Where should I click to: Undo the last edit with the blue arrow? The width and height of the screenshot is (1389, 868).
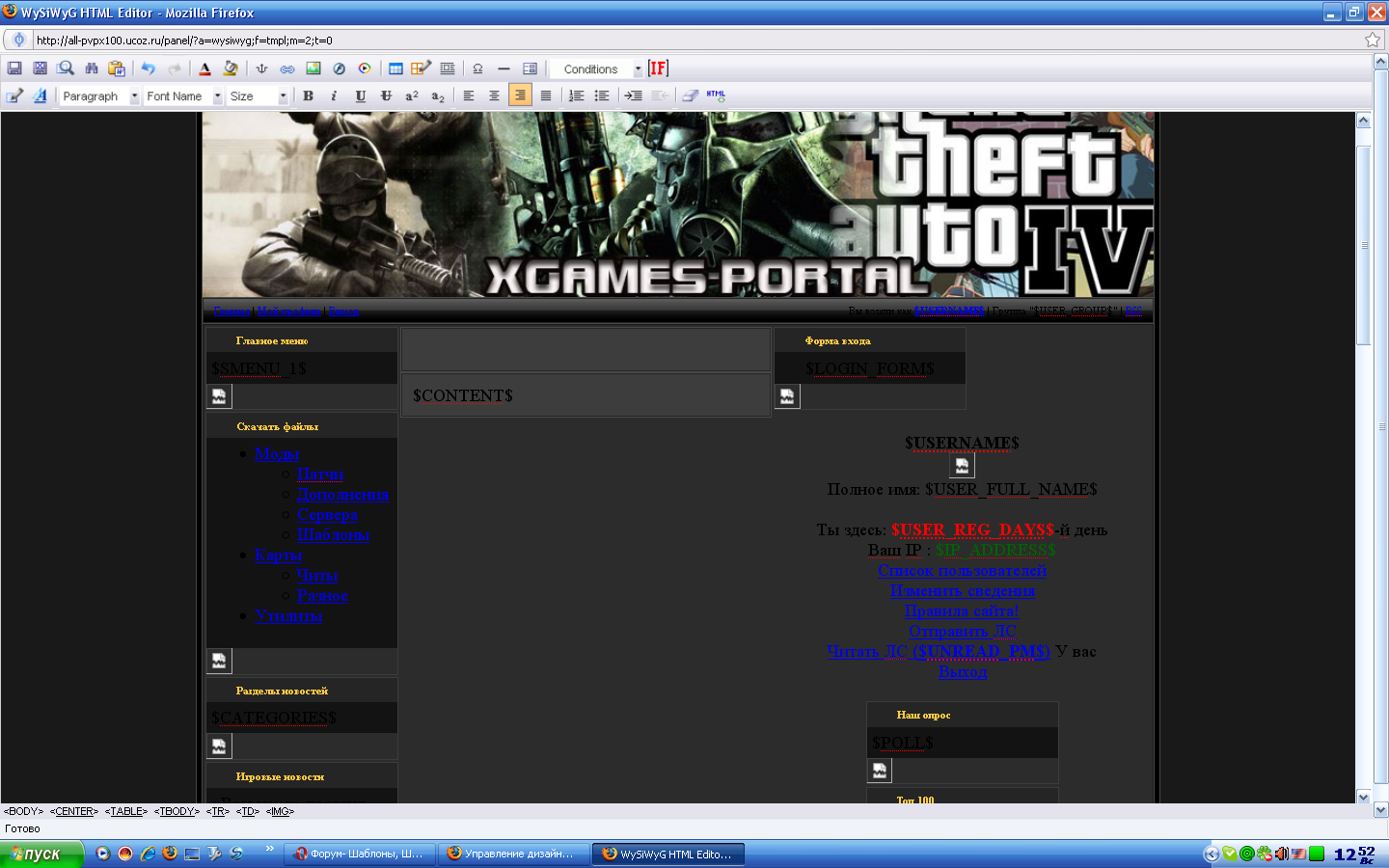[x=148, y=68]
